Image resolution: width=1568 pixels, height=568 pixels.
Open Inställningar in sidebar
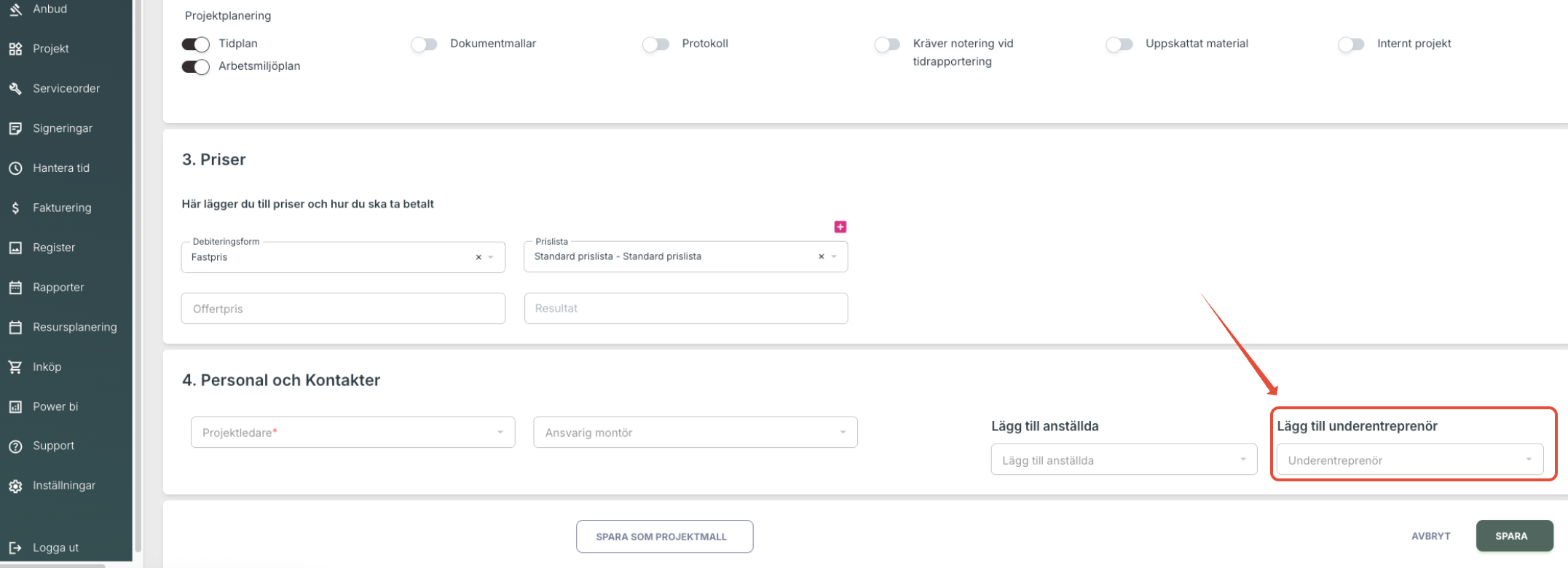click(x=64, y=486)
